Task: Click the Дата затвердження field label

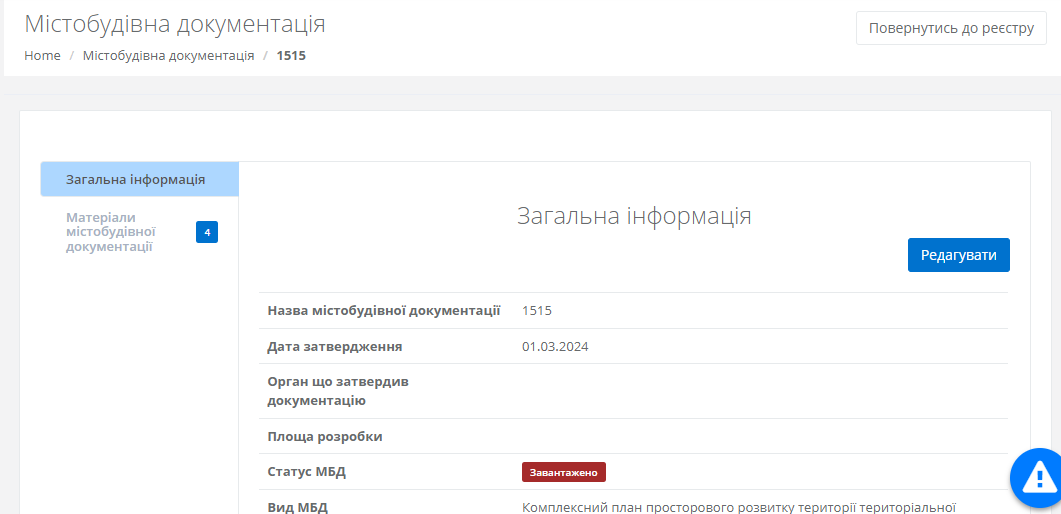Action: (335, 347)
